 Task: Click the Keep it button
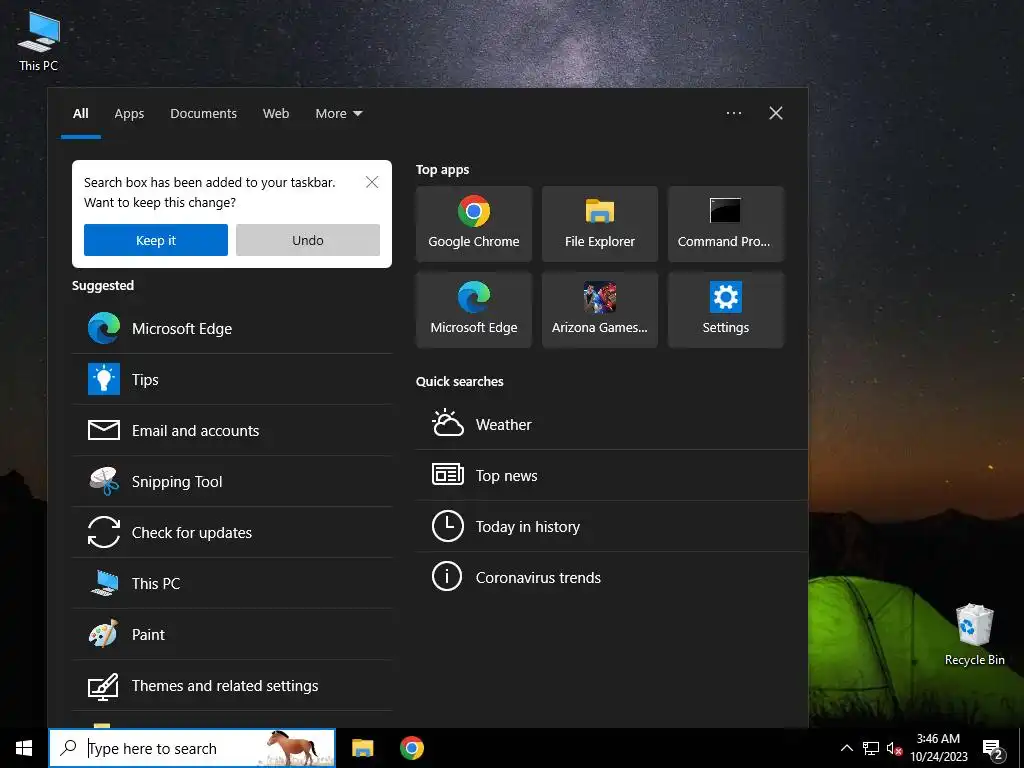[155, 240]
